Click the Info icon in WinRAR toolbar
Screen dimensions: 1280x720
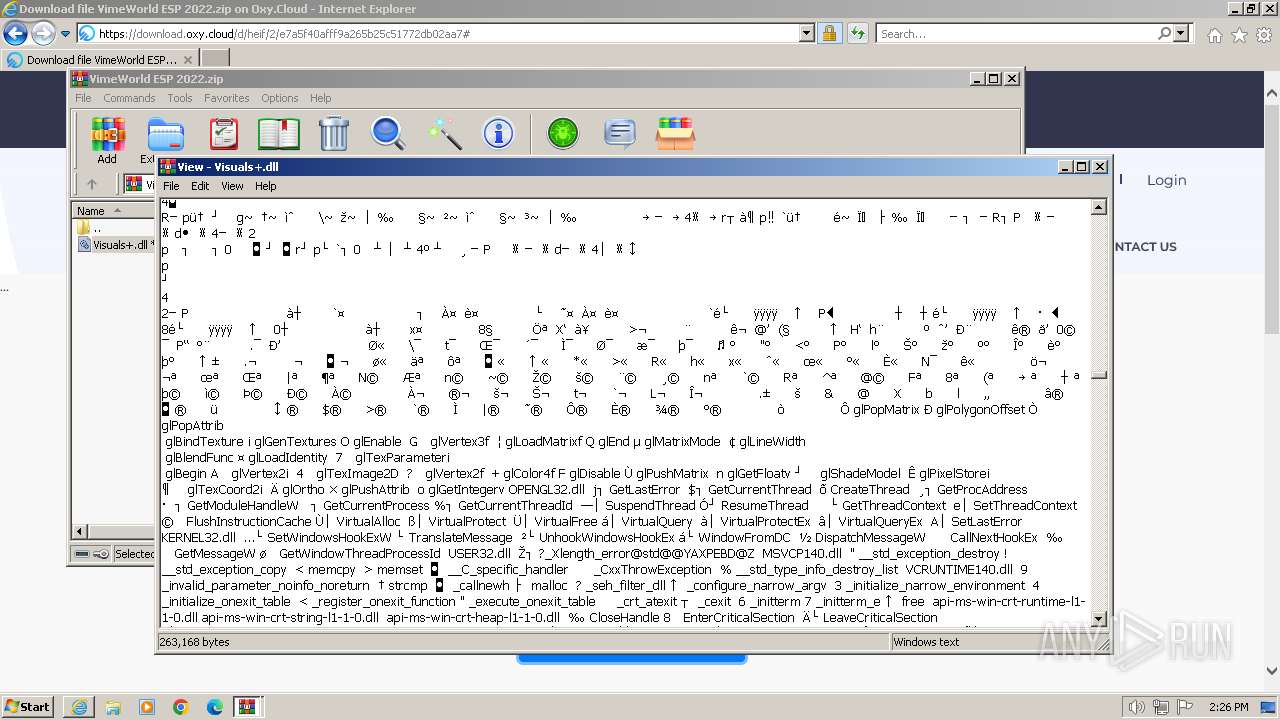(x=498, y=133)
